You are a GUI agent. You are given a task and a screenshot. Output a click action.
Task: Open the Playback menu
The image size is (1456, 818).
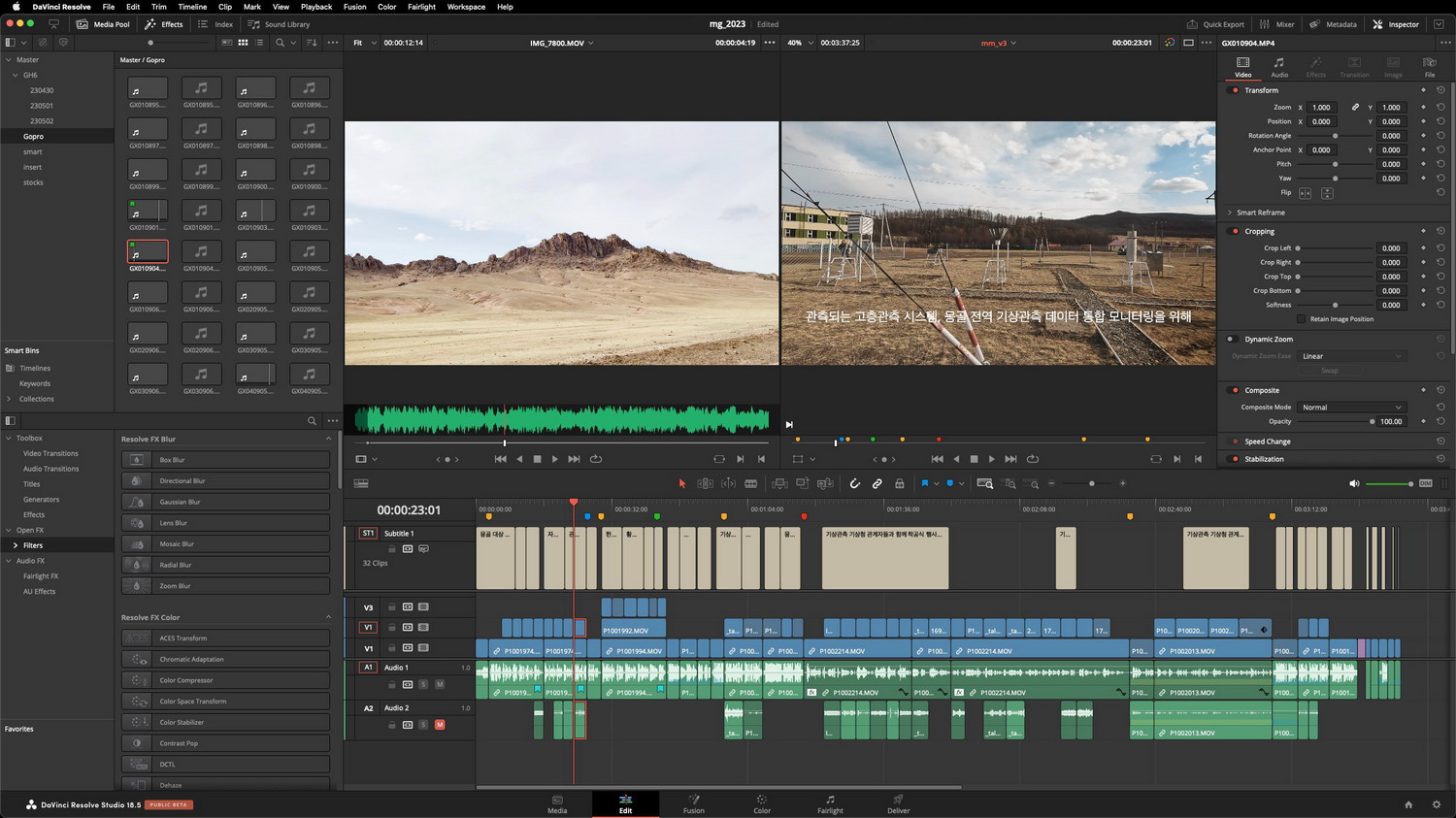pos(316,7)
